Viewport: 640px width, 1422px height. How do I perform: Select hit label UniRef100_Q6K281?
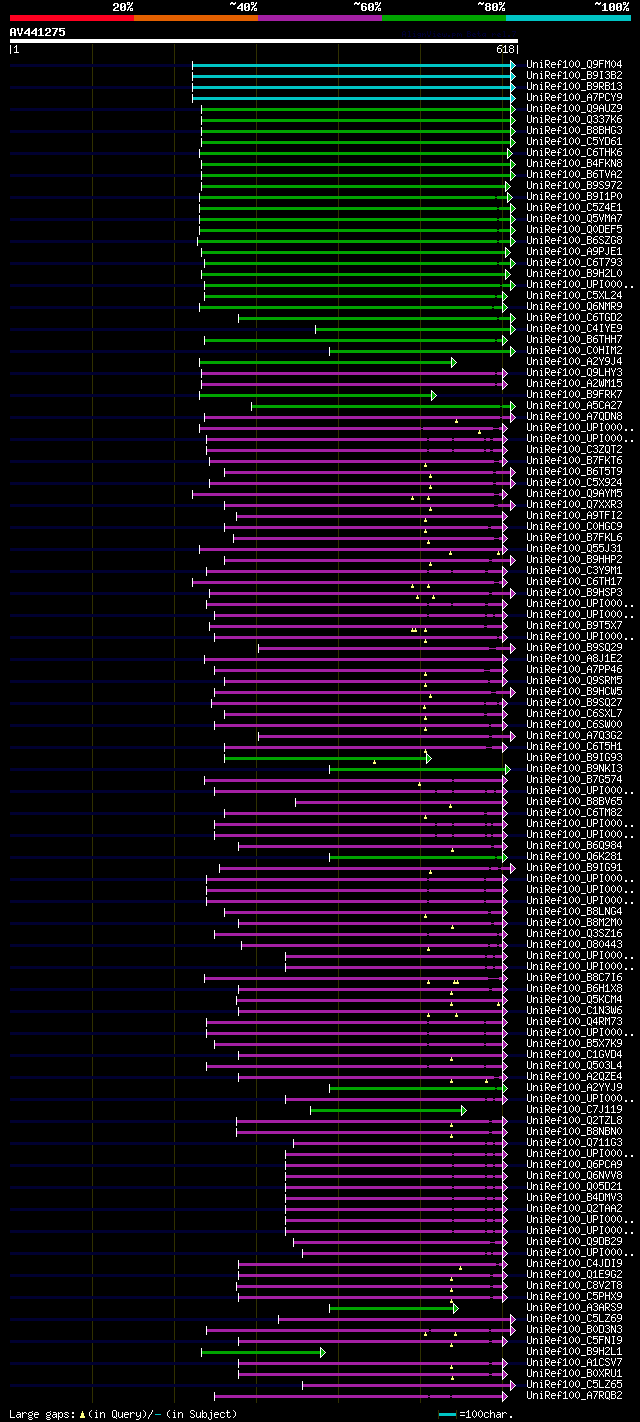(574, 856)
